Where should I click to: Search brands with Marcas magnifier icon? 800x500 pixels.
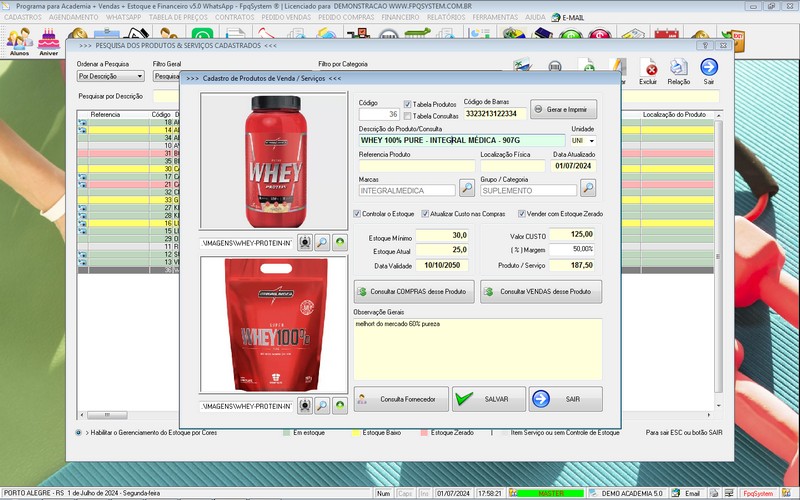tap(466, 188)
